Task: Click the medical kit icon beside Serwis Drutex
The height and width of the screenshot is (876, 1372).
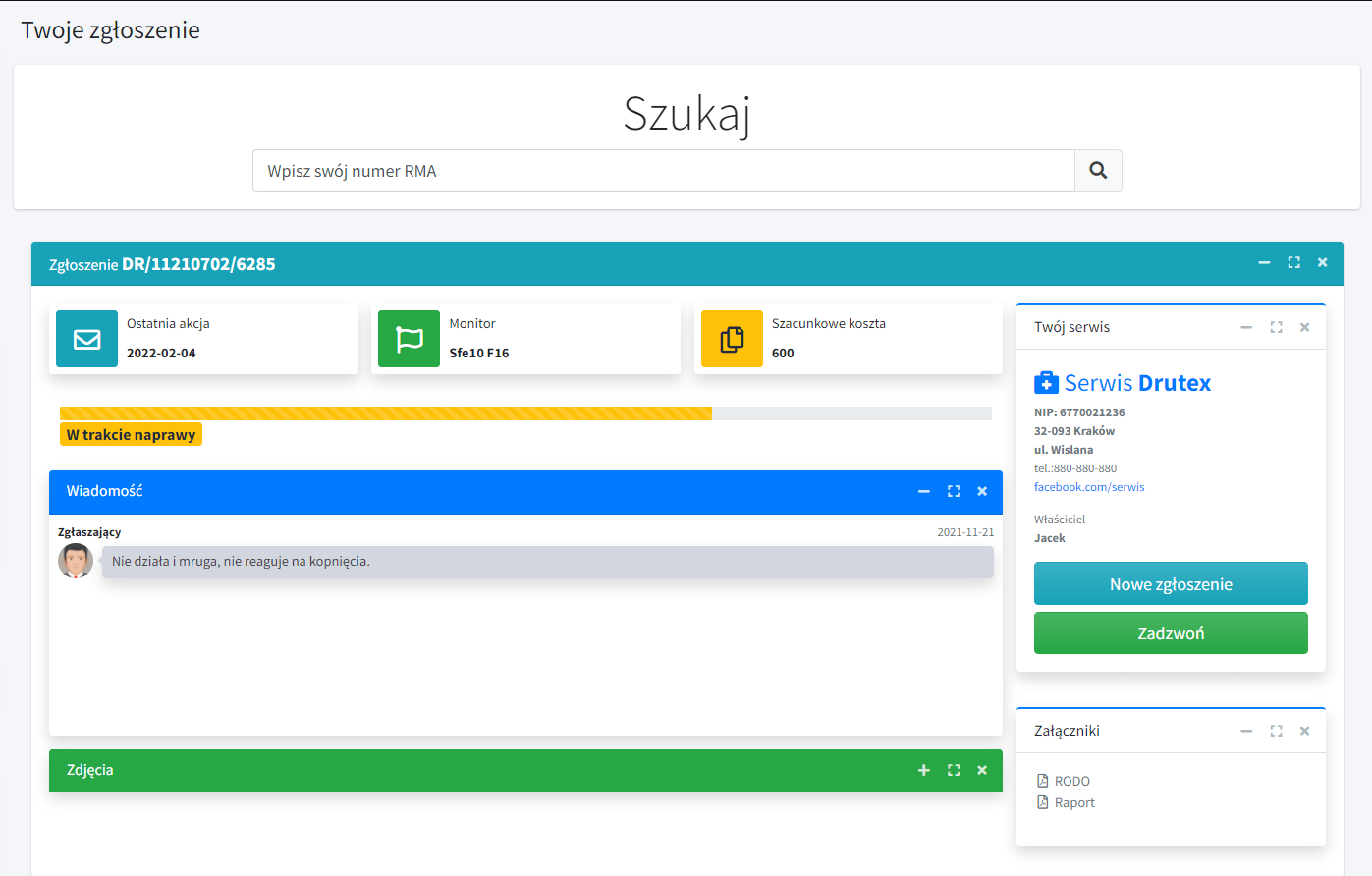Action: click(x=1046, y=383)
